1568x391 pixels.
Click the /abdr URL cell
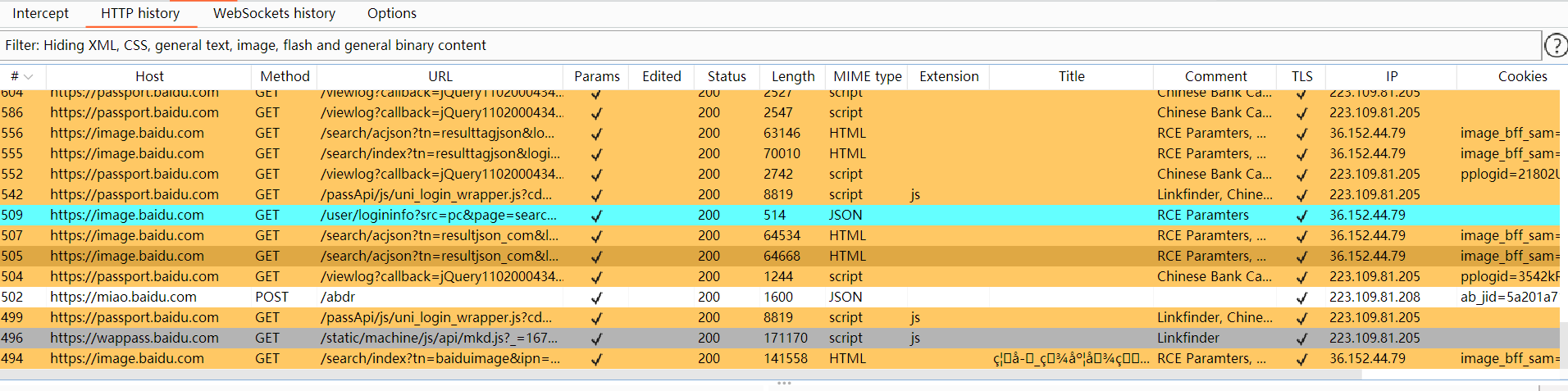point(338,297)
